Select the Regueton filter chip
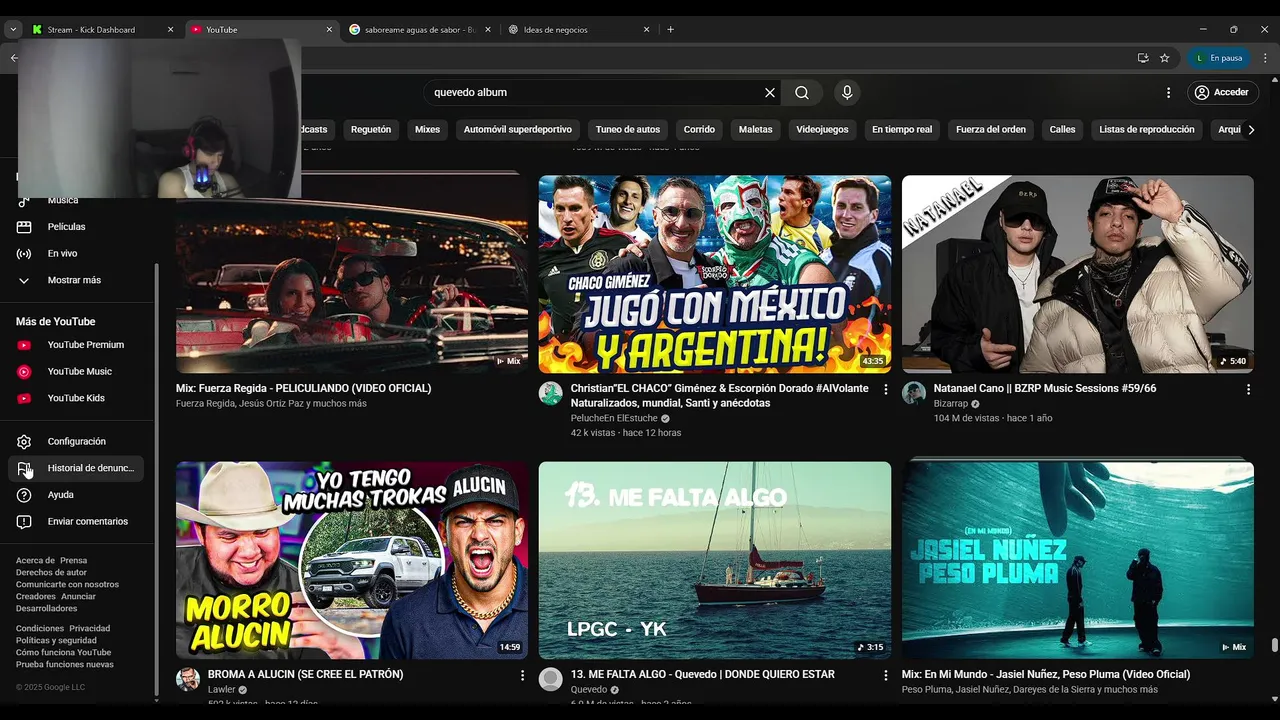The width and height of the screenshot is (1280, 720). (x=371, y=129)
